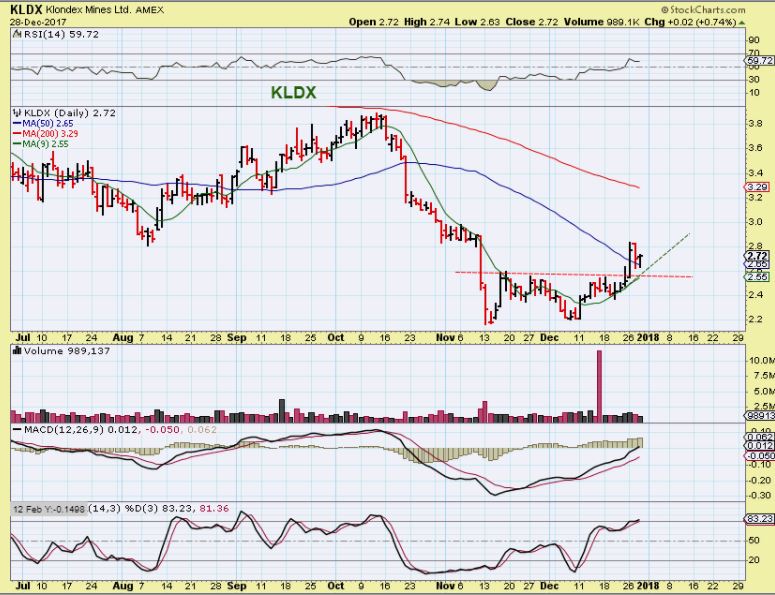Click 'Aug' on the bottom stochastic date axis

click(123, 586)
